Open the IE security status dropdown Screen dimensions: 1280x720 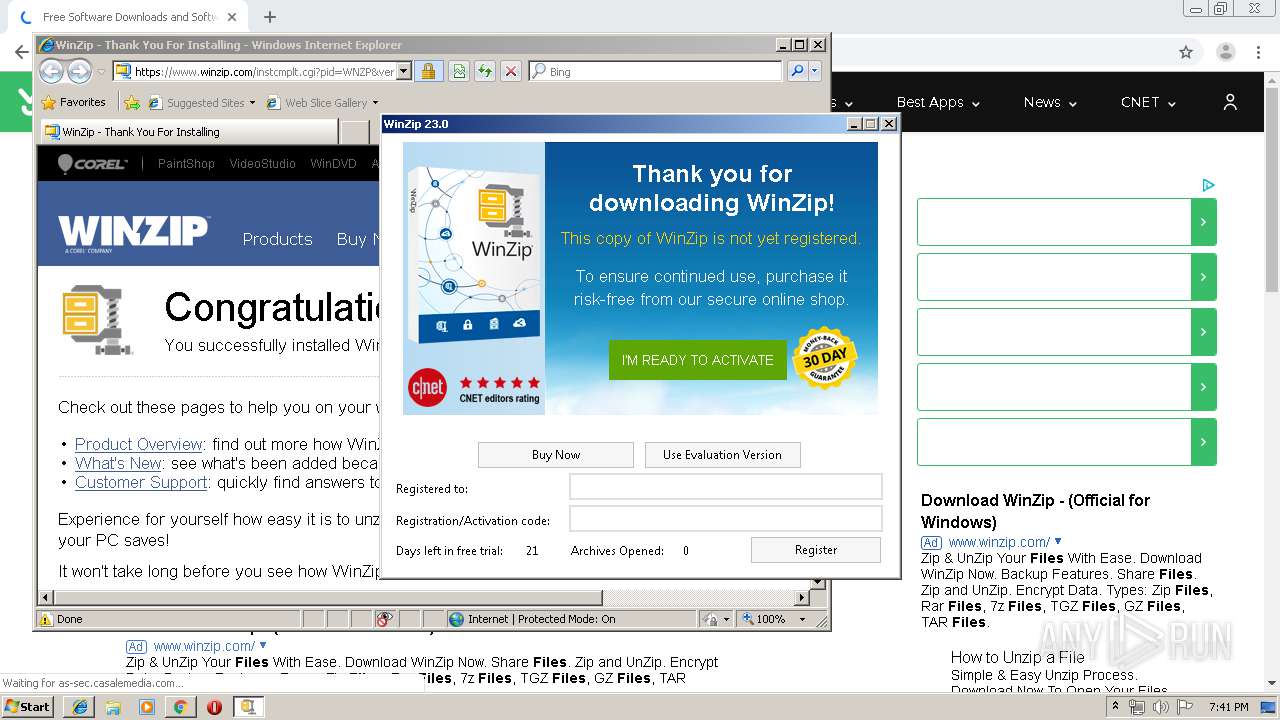tap(726, 619)
